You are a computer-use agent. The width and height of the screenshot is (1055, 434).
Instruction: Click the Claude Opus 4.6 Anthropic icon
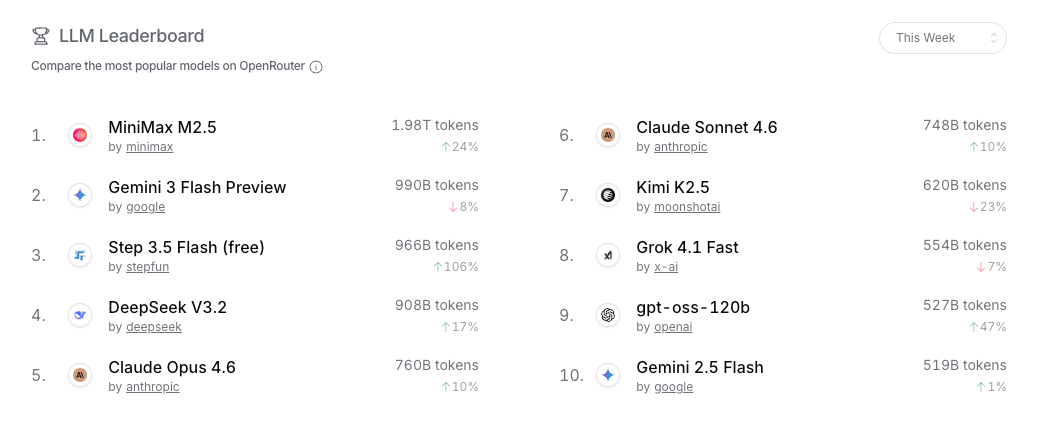click(x=80, y=375)
